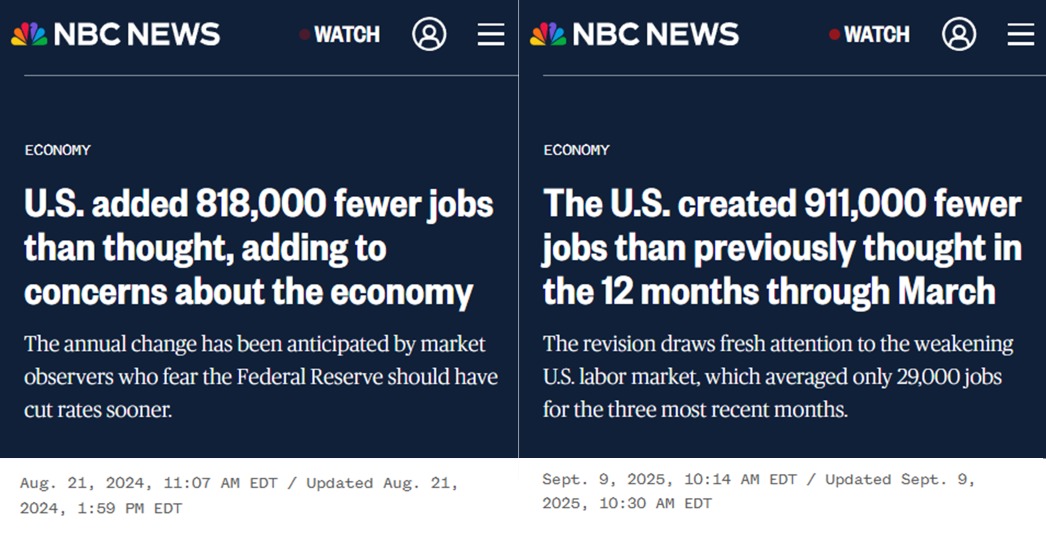1046x543 pixels.
Task: Open the "U.S. added 818,000 fewer jobs" headline
Action: [x=258, y=248]
